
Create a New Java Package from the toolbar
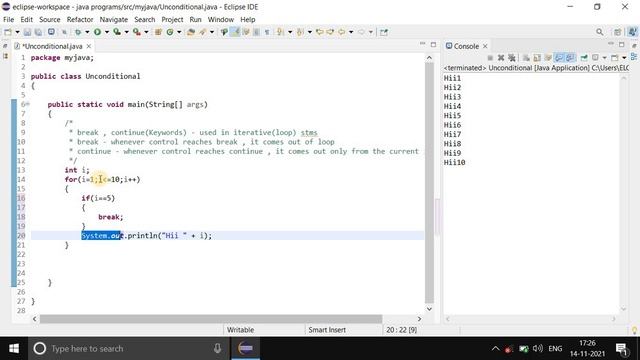point(158,32)
